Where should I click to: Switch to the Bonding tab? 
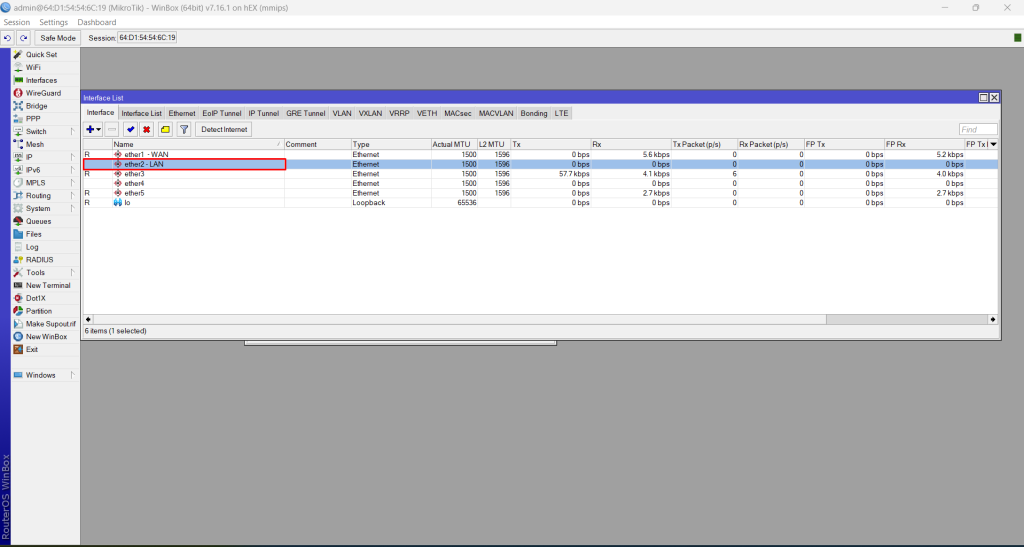click(x=534, y=114)
